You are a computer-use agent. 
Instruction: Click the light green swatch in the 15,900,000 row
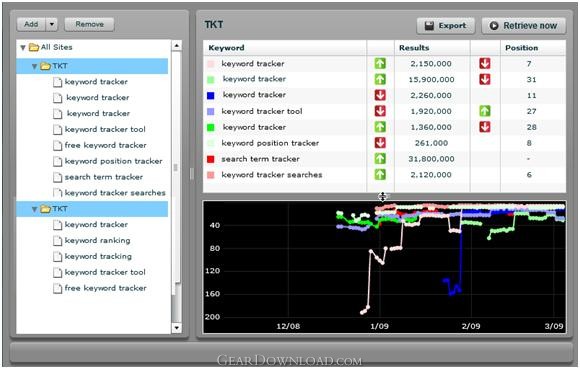(x=211, y=80)
